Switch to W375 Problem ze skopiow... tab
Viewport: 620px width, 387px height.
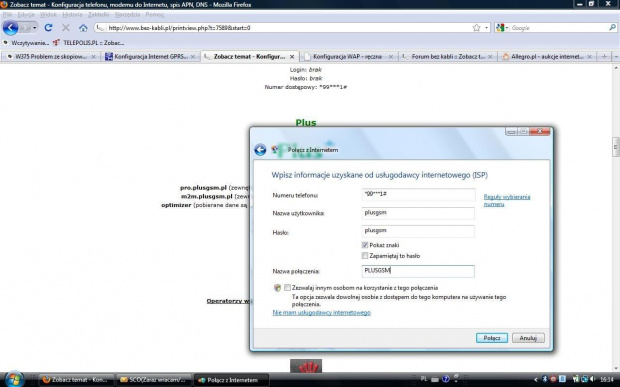click(x=50, y=57)
